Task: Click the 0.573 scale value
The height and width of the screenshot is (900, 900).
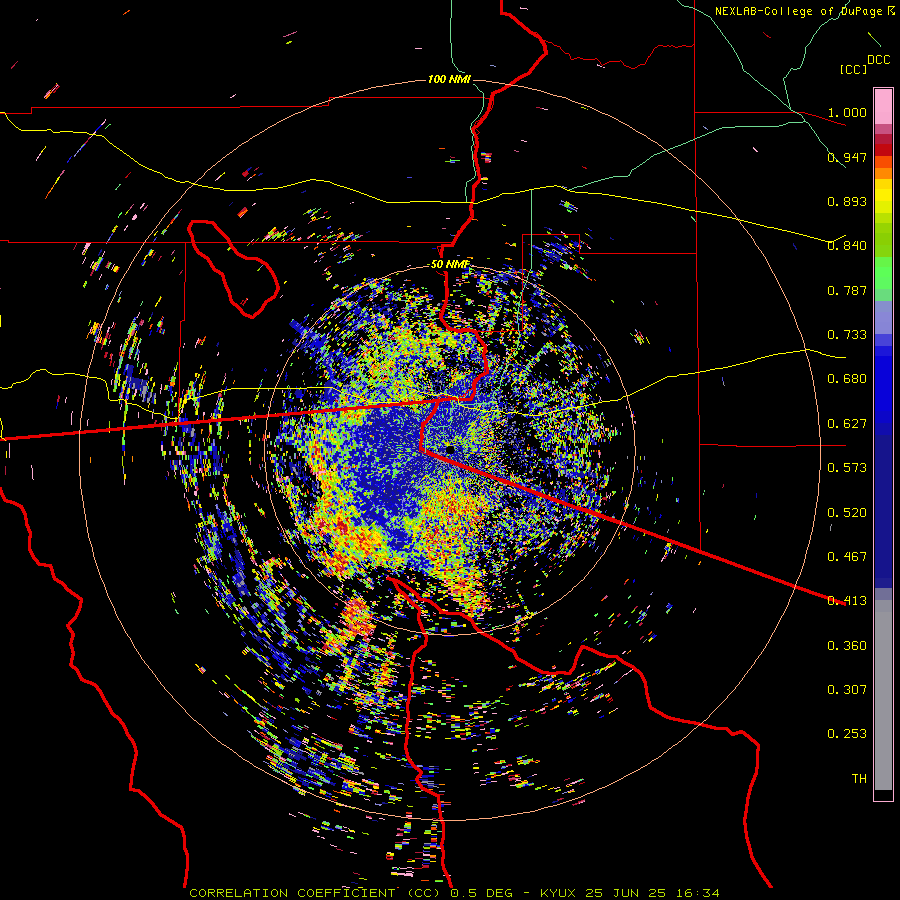Action: tap(847, 468)
